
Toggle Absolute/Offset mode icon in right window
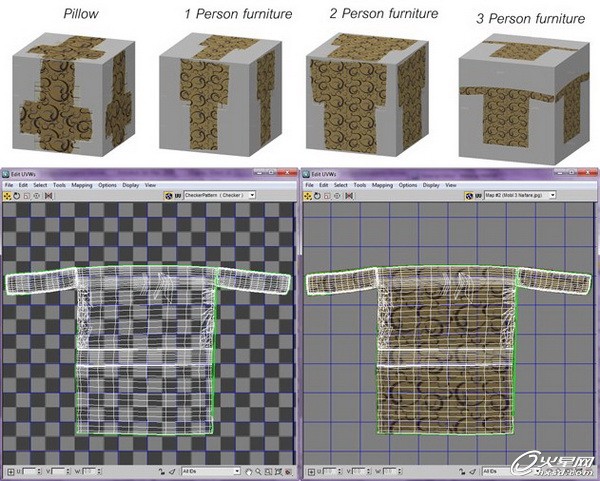(311, 471)
